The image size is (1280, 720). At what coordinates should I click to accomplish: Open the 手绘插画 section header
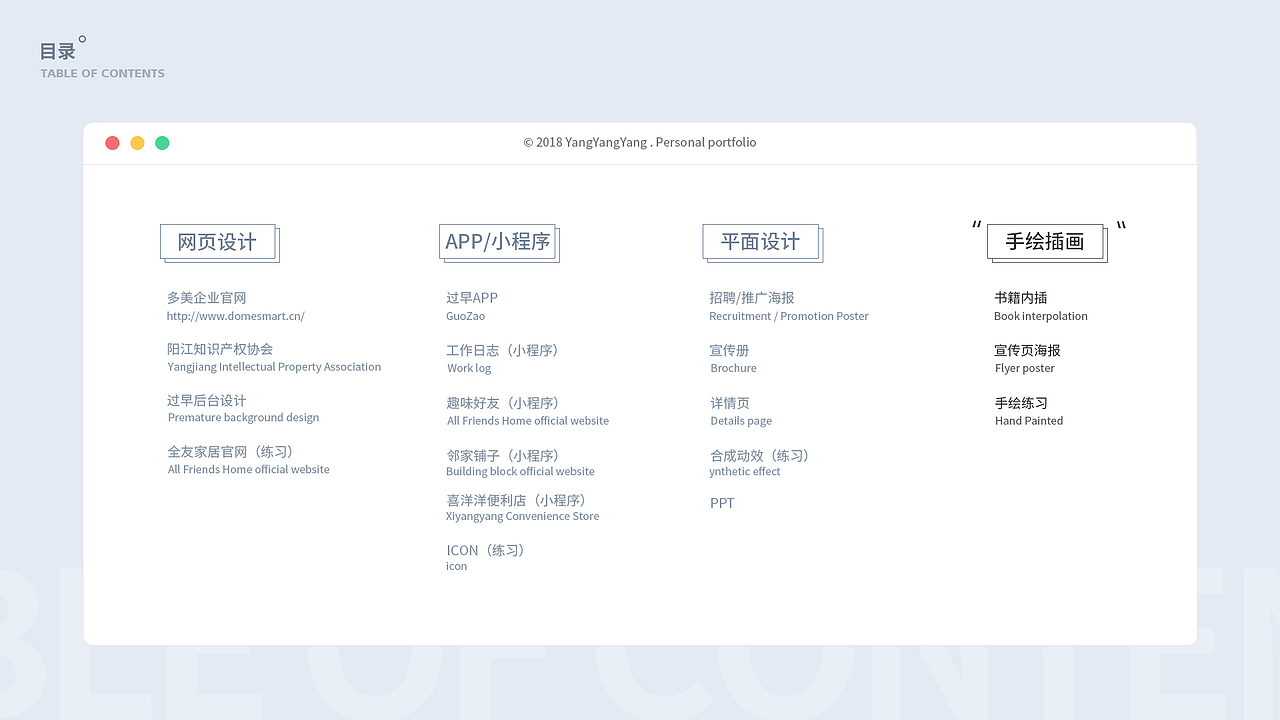[1045, 241]
